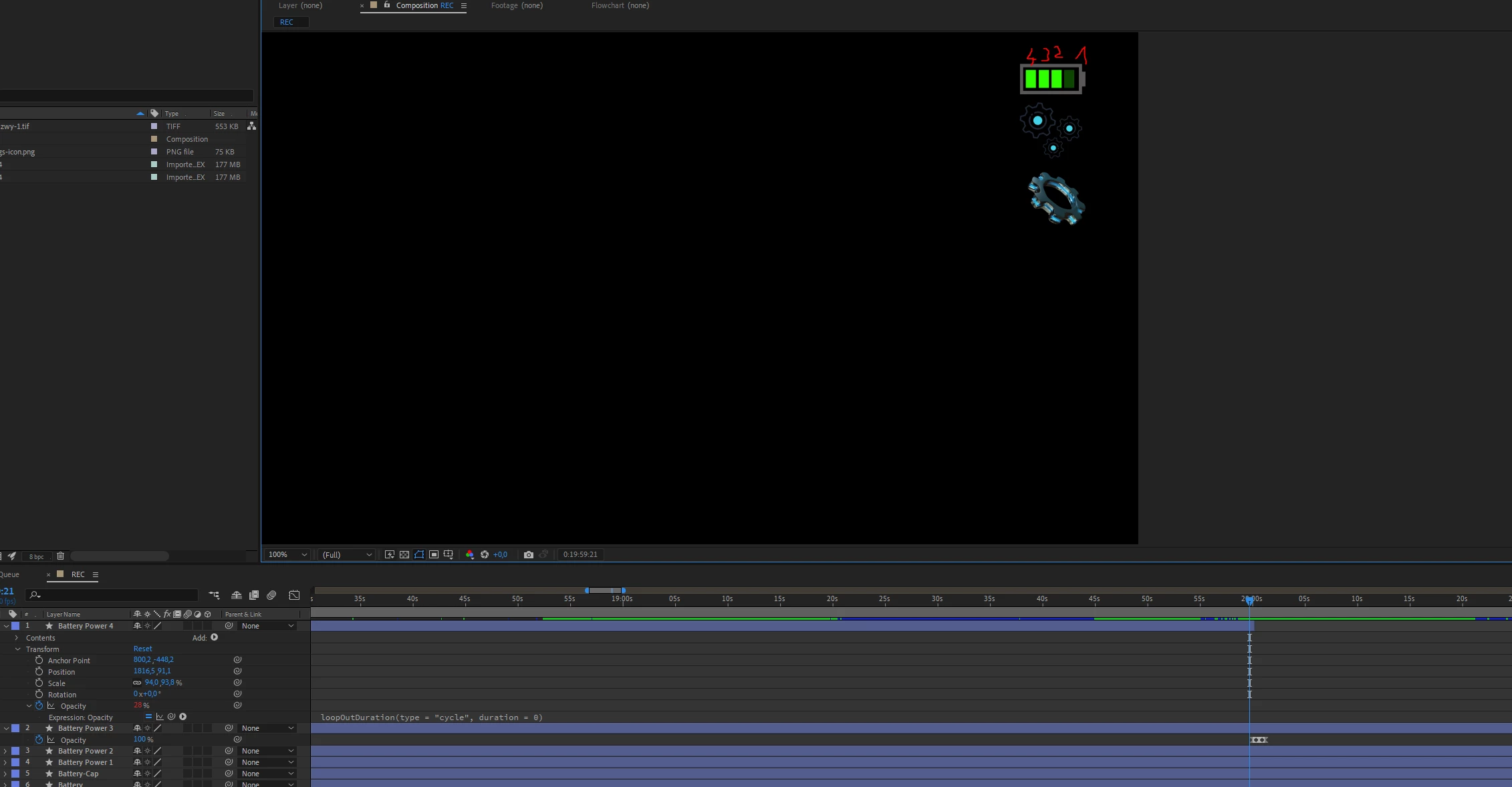Open the (Full) resolution dropdown
The image size is (1512, 787).
[346, 555]
